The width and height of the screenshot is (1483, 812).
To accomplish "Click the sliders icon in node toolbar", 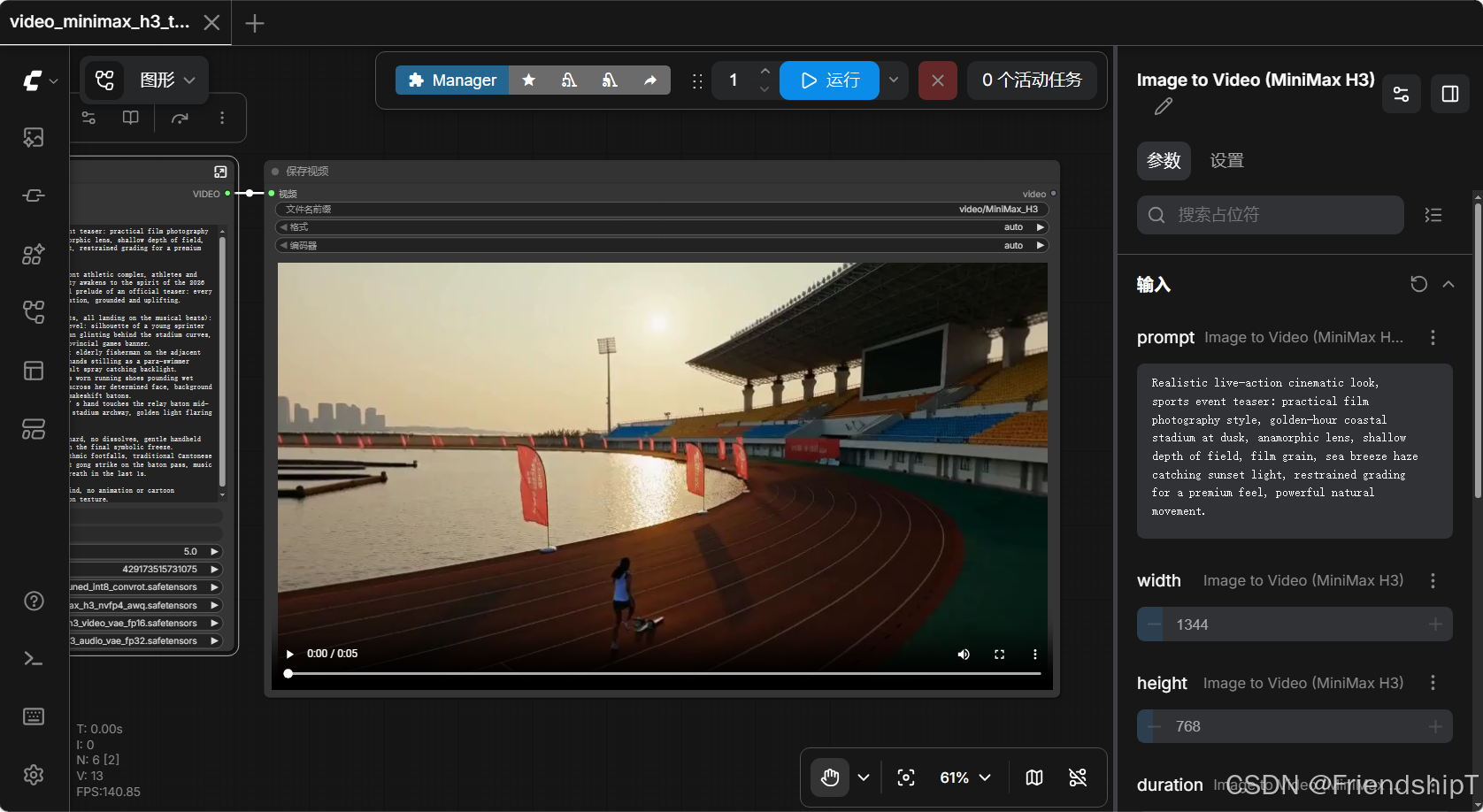I will point(88,118).
